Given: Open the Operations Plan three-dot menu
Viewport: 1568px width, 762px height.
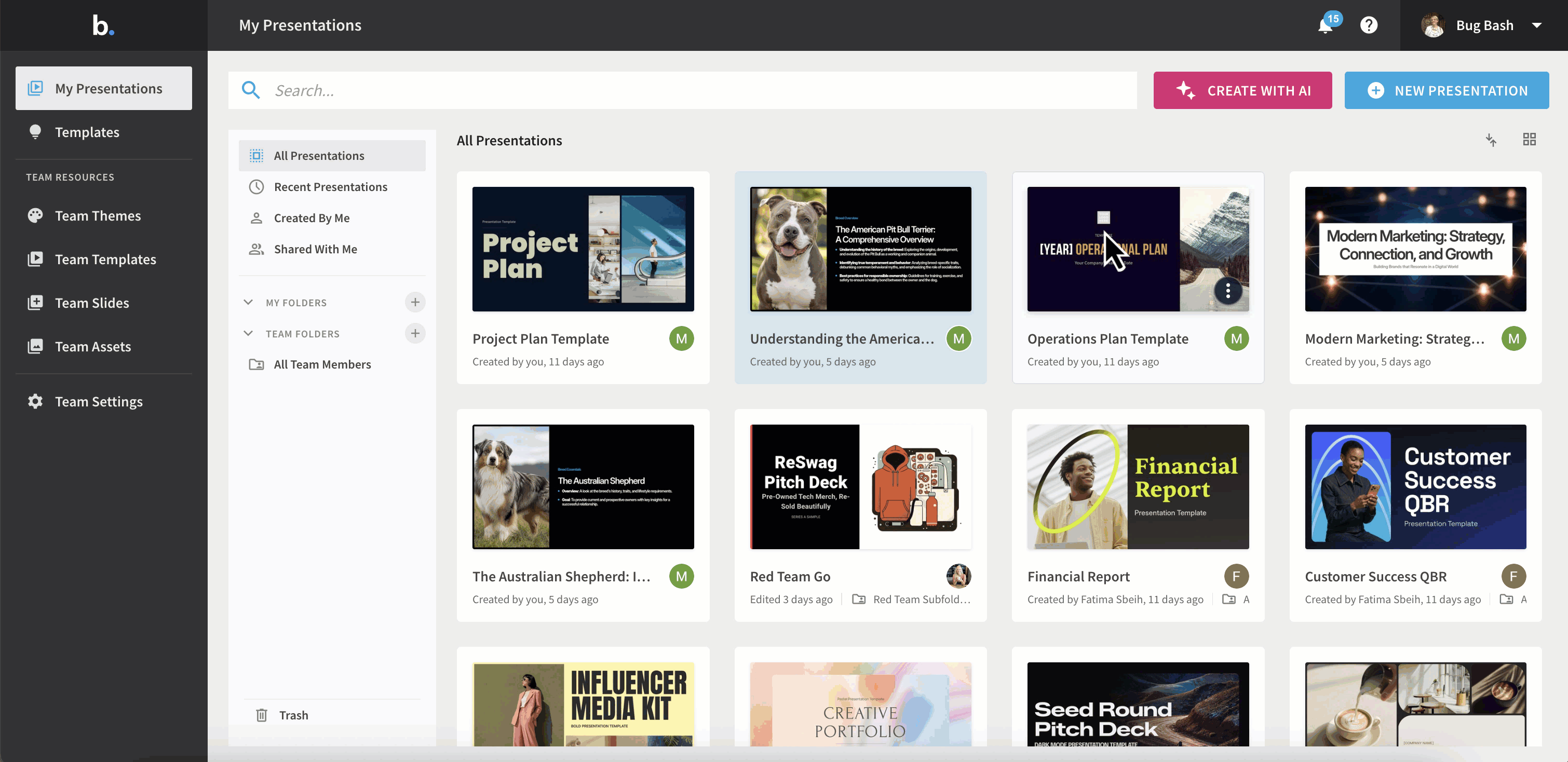Looking at the screenshot, I should click(x=1228, y=291).
